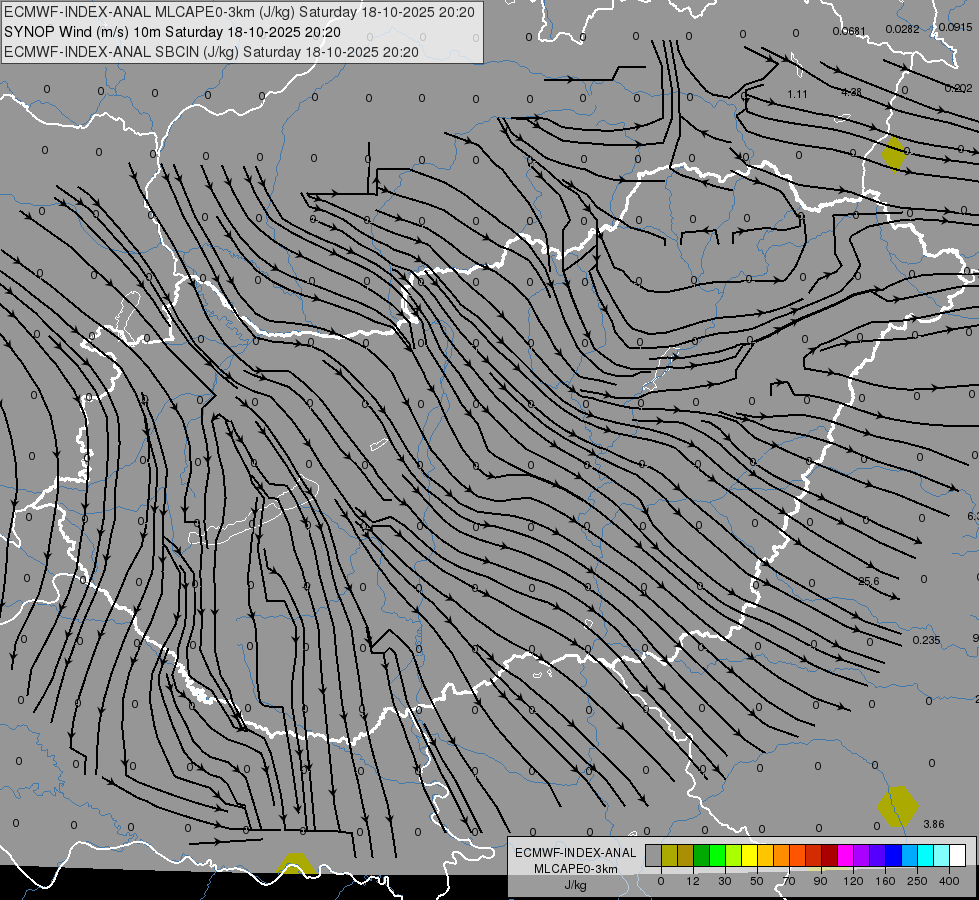Click the legend tick label 50
Screen dimensions: 979x900
pyautogui.click(x=757, y=881)
